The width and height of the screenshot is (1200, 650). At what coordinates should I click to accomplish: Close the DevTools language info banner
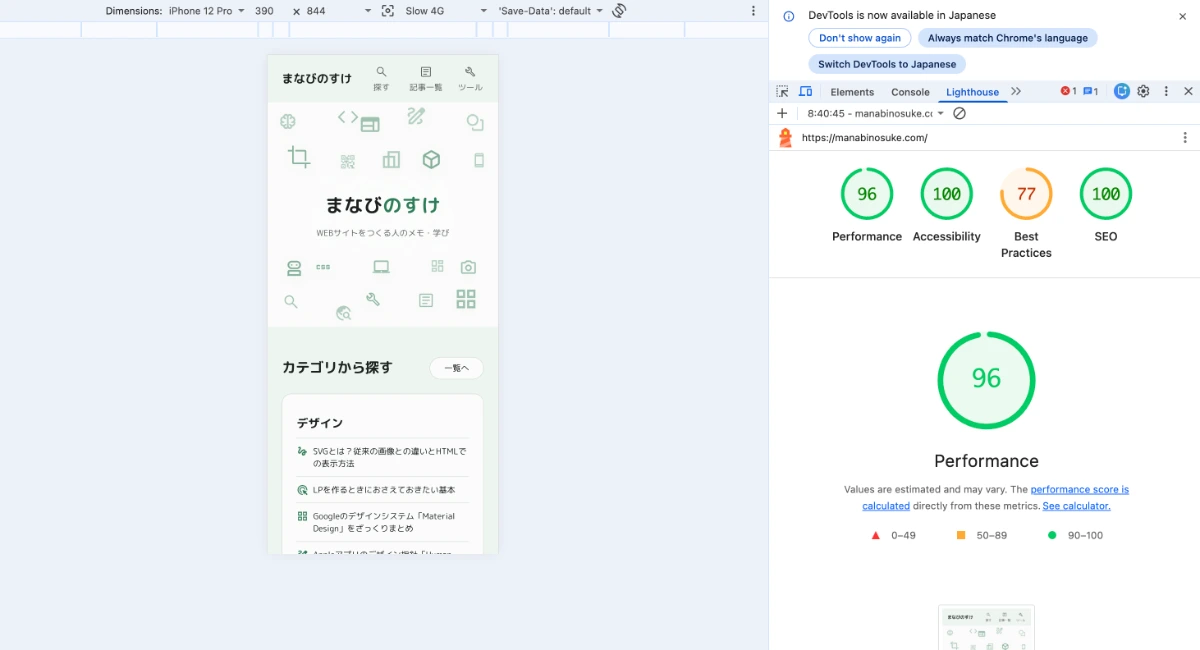1183,16
